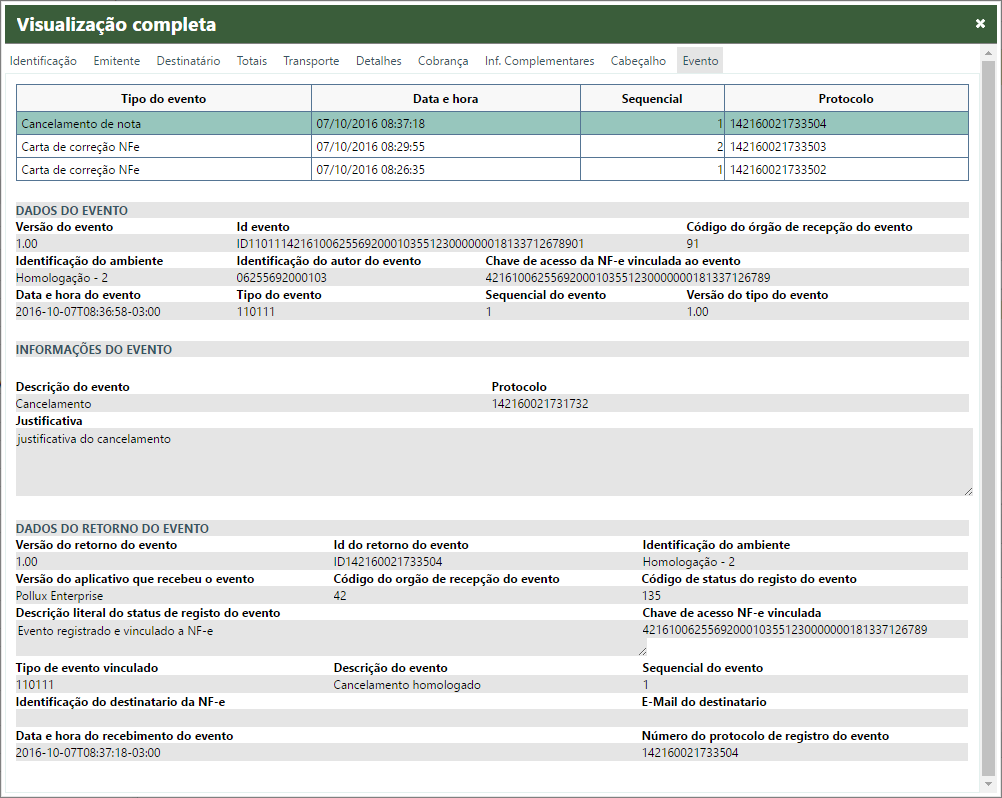This screenshot has height=798, width=1002.
Task: Open the Transporte tab
Action: pyautogui.click(x=311, y=61)
